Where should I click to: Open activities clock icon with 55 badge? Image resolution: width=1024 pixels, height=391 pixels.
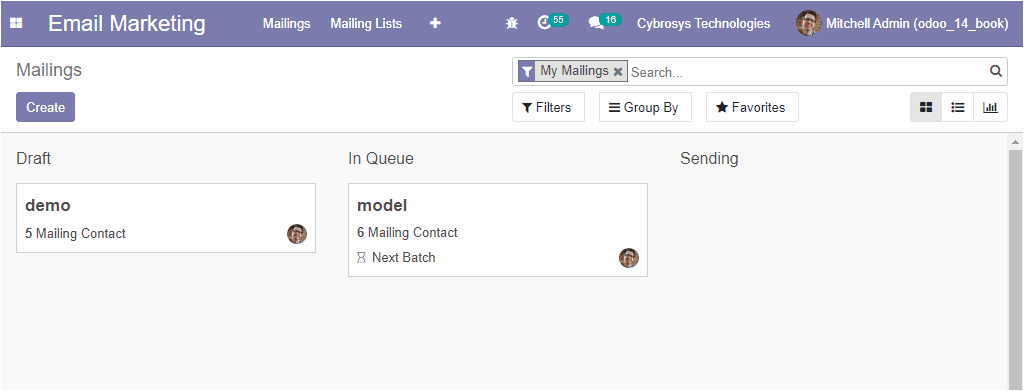click(x=552, y=22)
